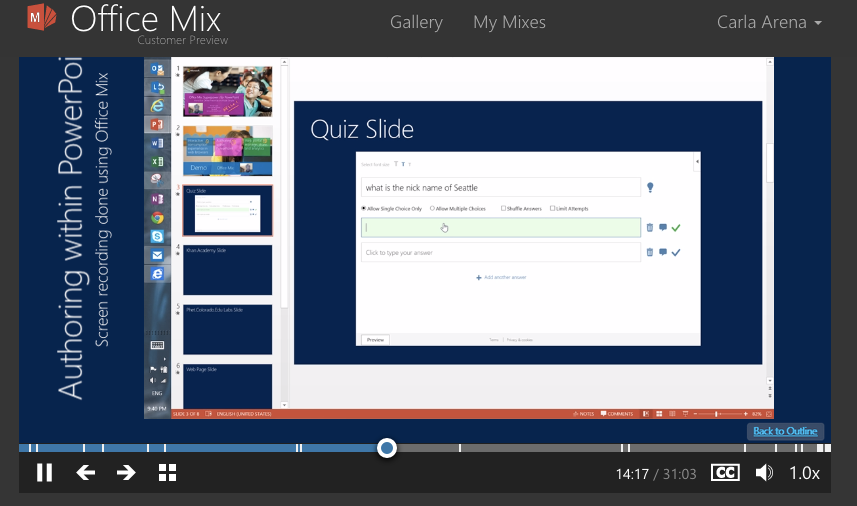857x506 pixels.
Task: Add feedback comment to the second answer
Action: tap(662, 252)
